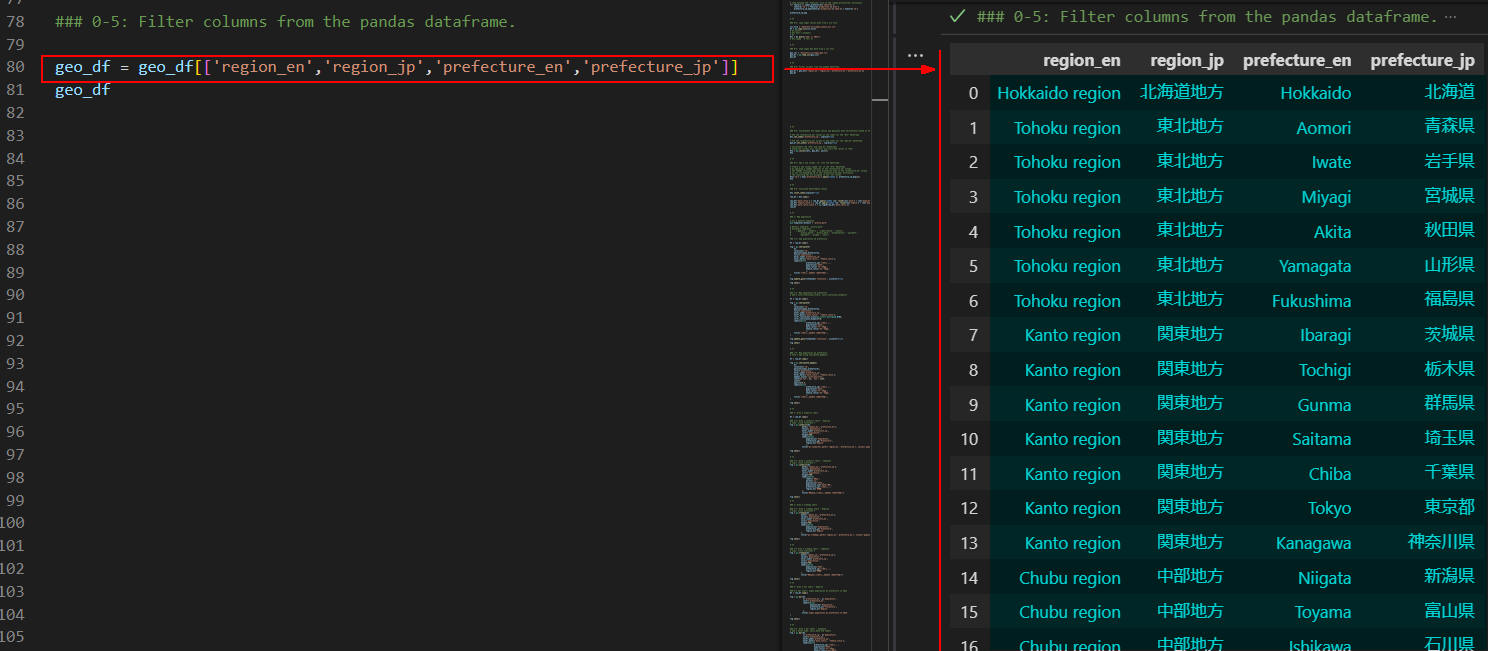Click the '新潟県' cell
Viewport: 1488px width, 651px height.
1450,577
